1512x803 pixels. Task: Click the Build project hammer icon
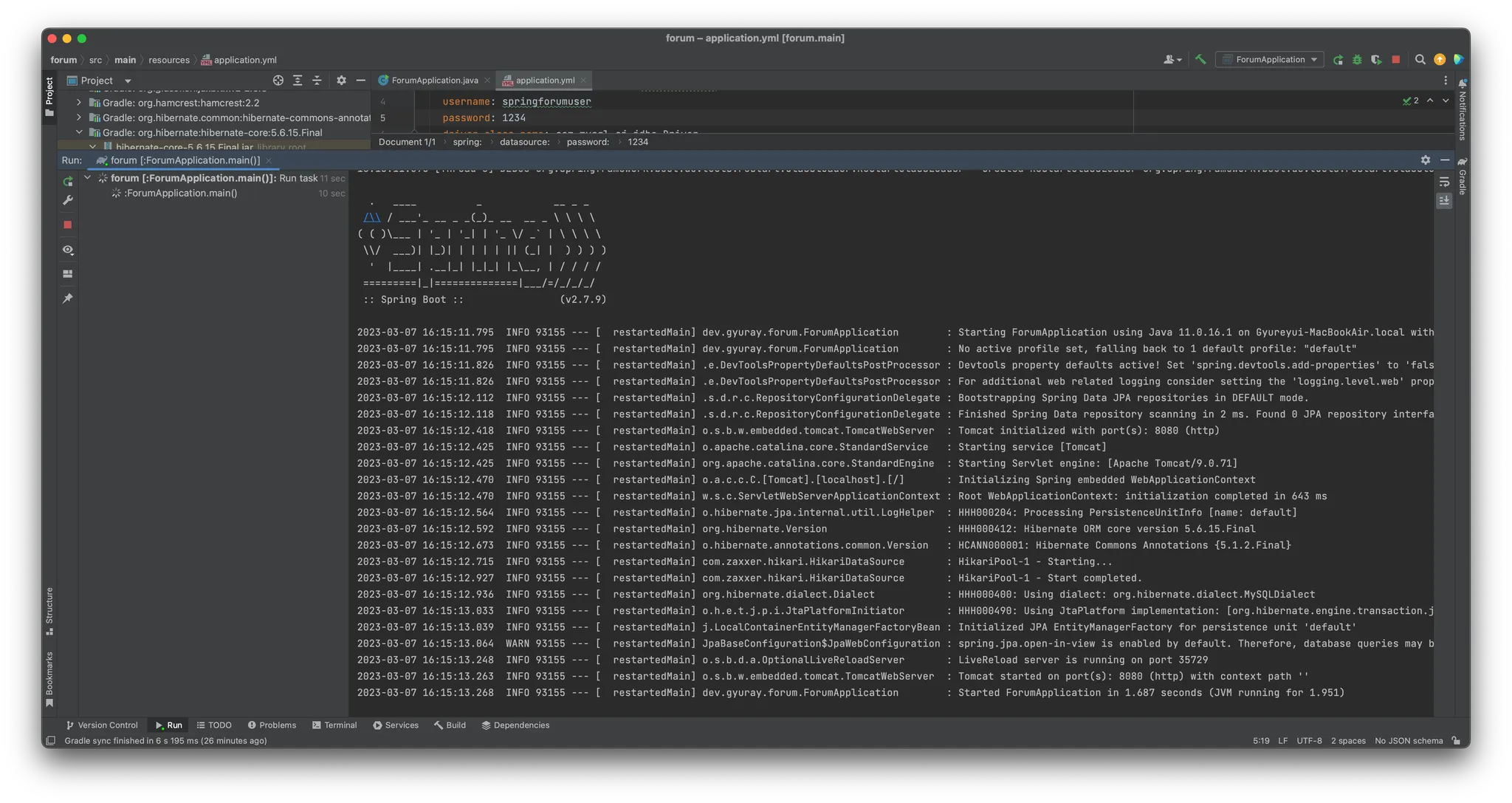[1200, 60]
